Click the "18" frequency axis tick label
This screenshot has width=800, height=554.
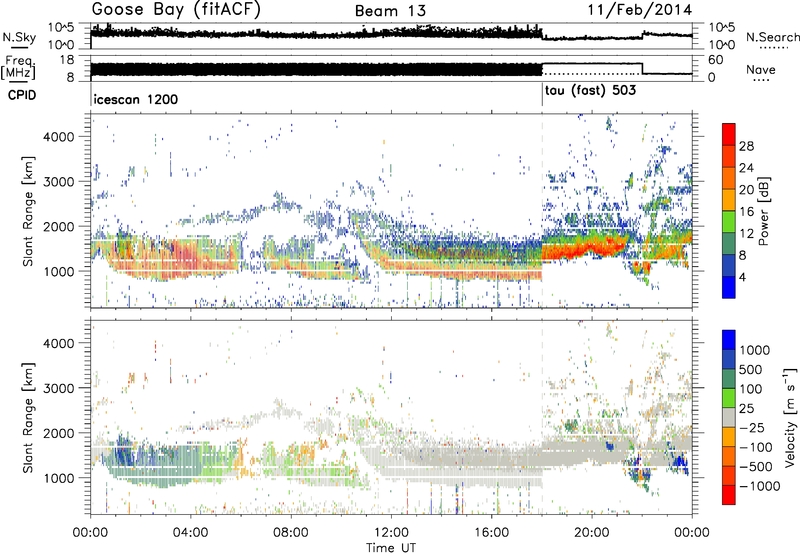[67, 60]
